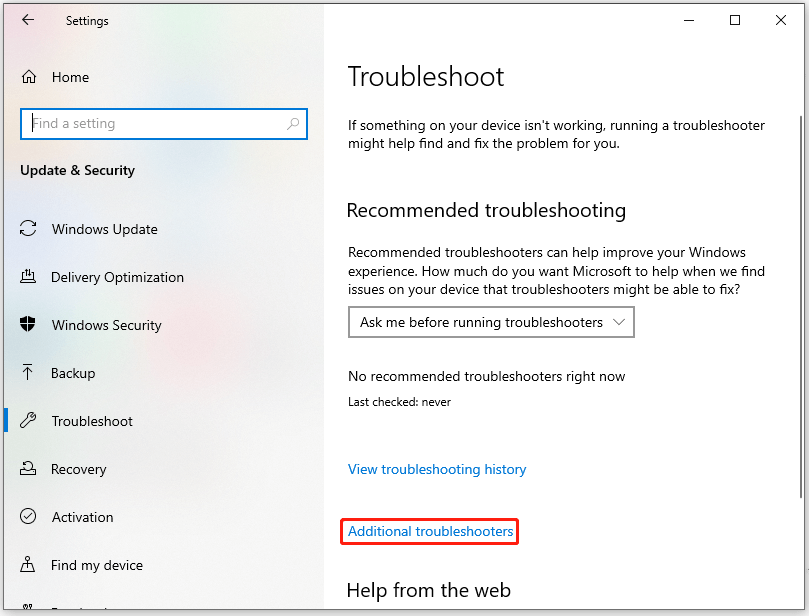Click the Troubleshoot wrench icon
This screenshot has height=616, width=809.
[28, 421]
